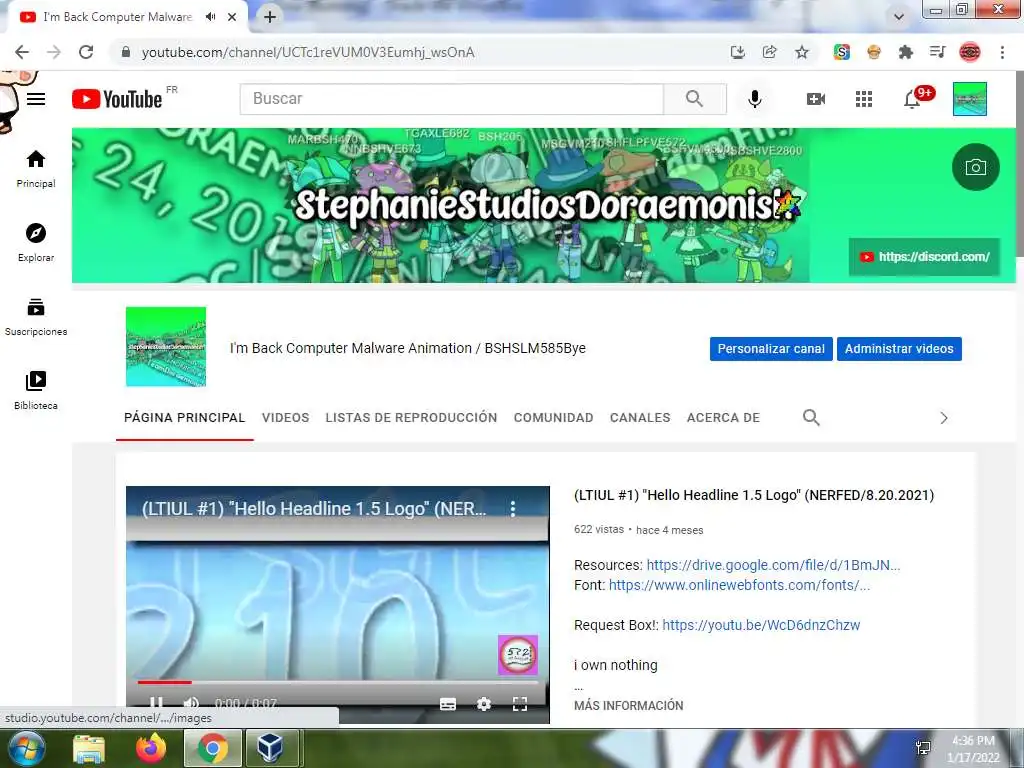This screenshot has width=1024, height=768.
Task: Open video options three-dot menu
Action: coord(513,509)
